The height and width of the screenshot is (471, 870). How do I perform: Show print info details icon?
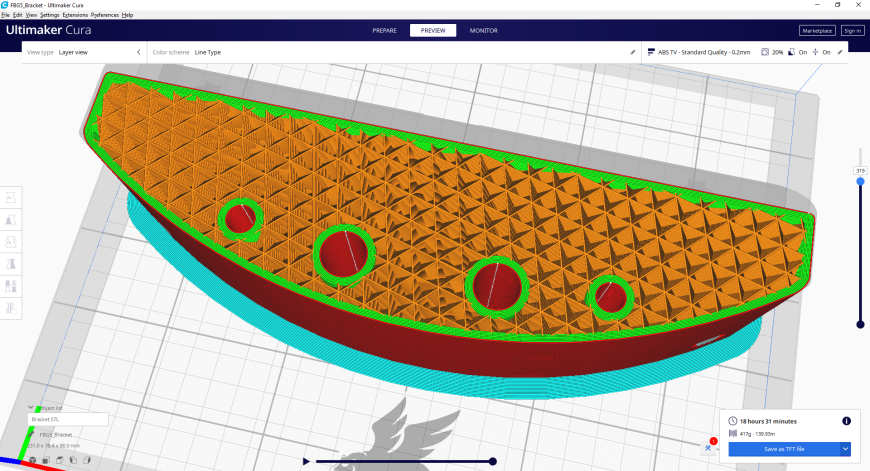(x=846, y=421)
